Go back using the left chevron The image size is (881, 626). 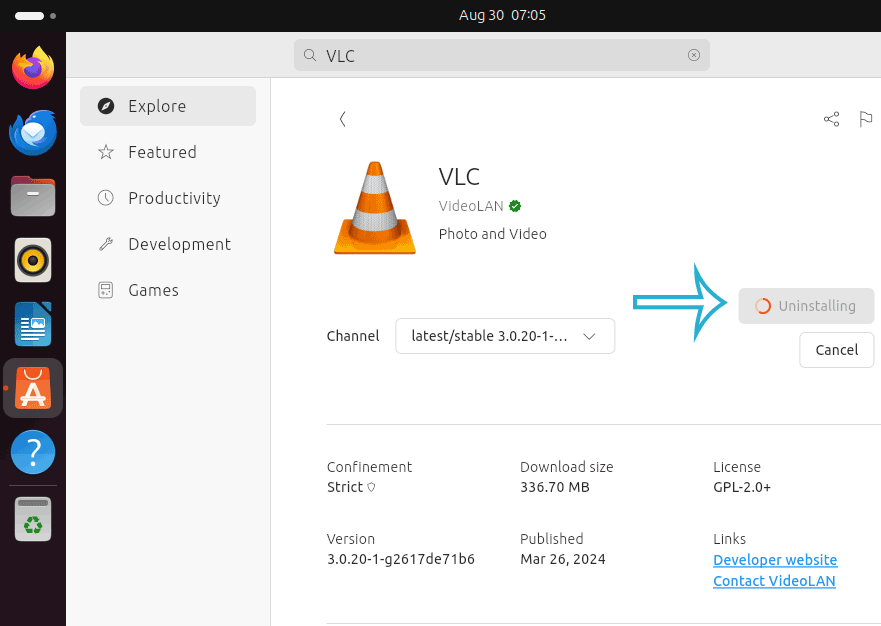342,119
